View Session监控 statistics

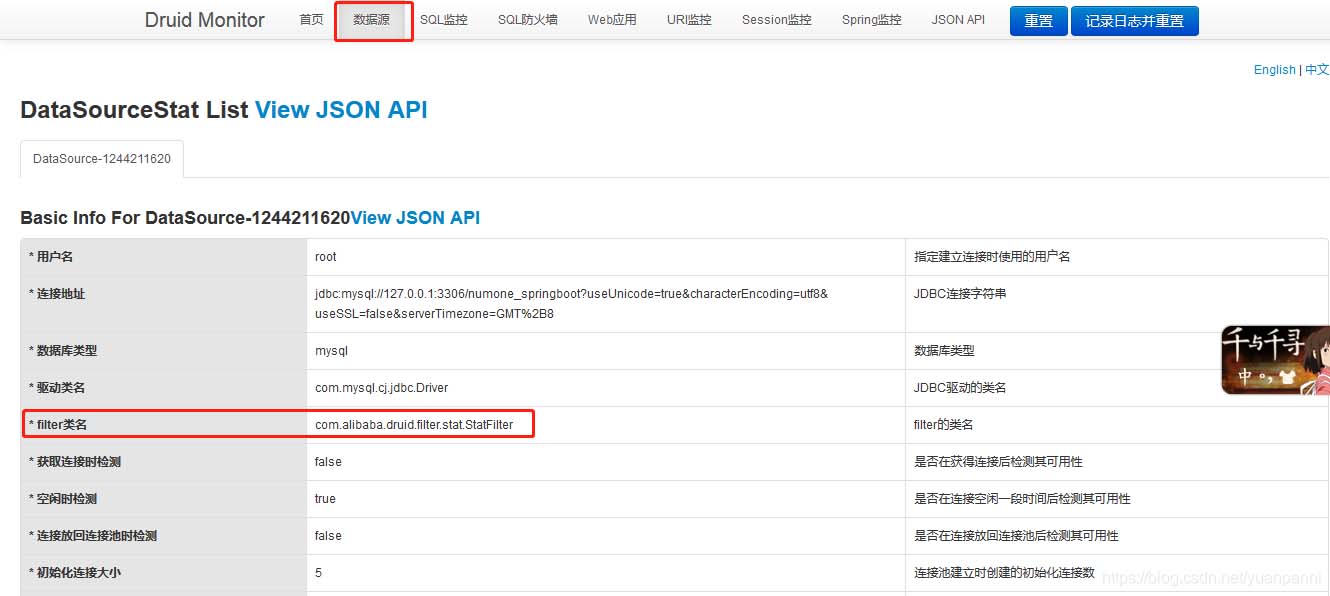click(776, 19)
